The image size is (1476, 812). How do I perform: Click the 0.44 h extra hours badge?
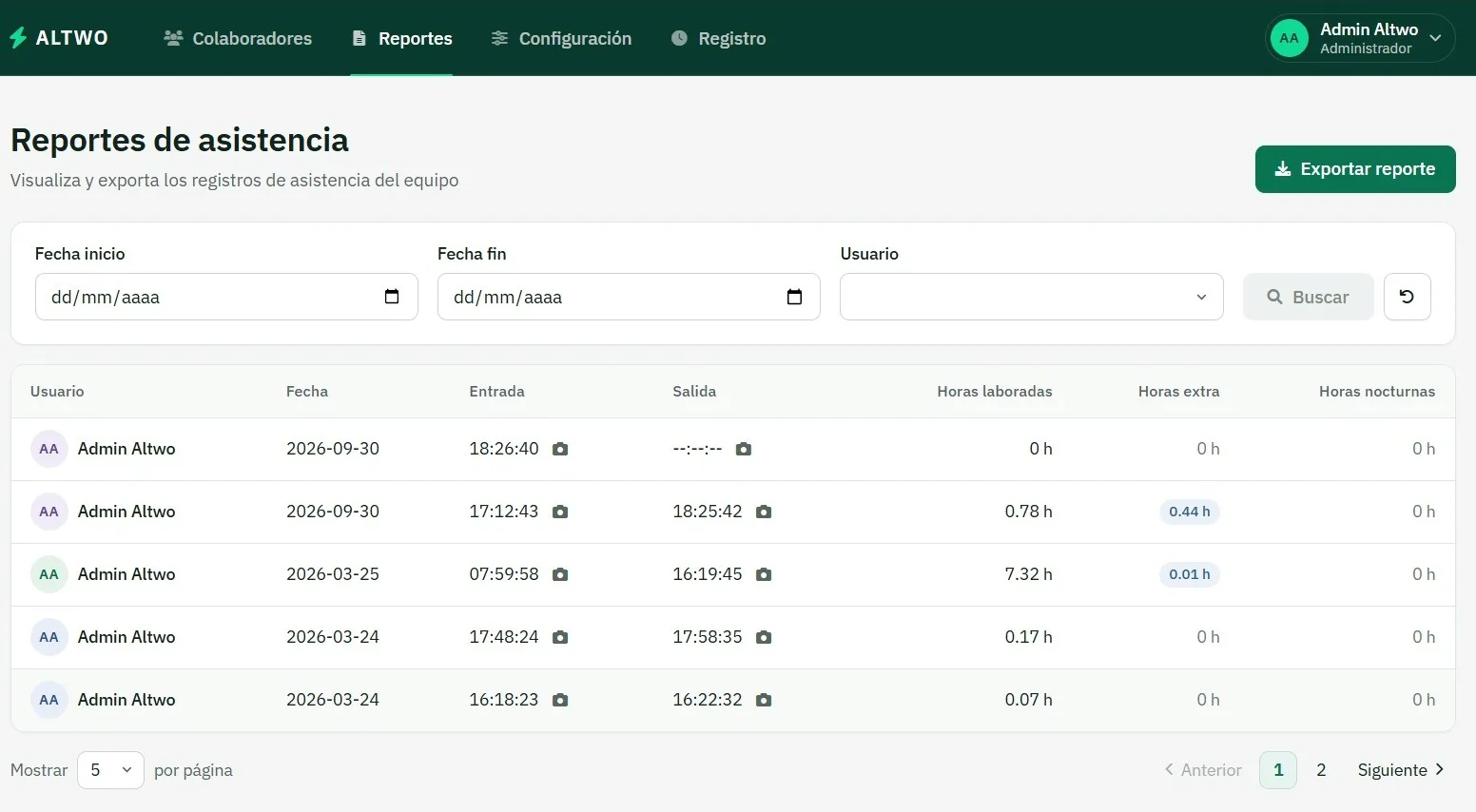[1189, 512]
